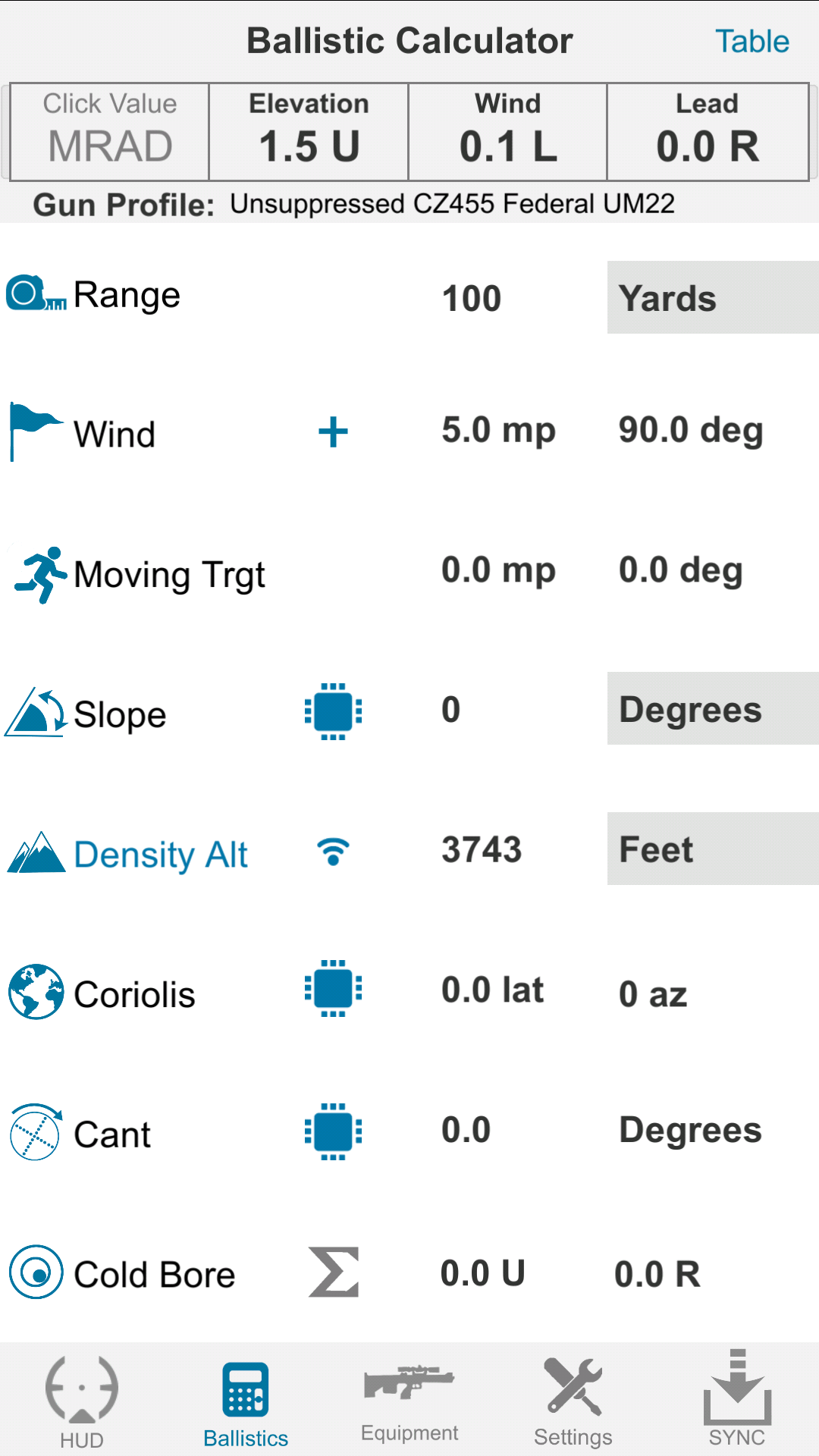Screen dimensions: 819x1456
Task: Tap the SYNC download tab
Action: [737, 1399]
